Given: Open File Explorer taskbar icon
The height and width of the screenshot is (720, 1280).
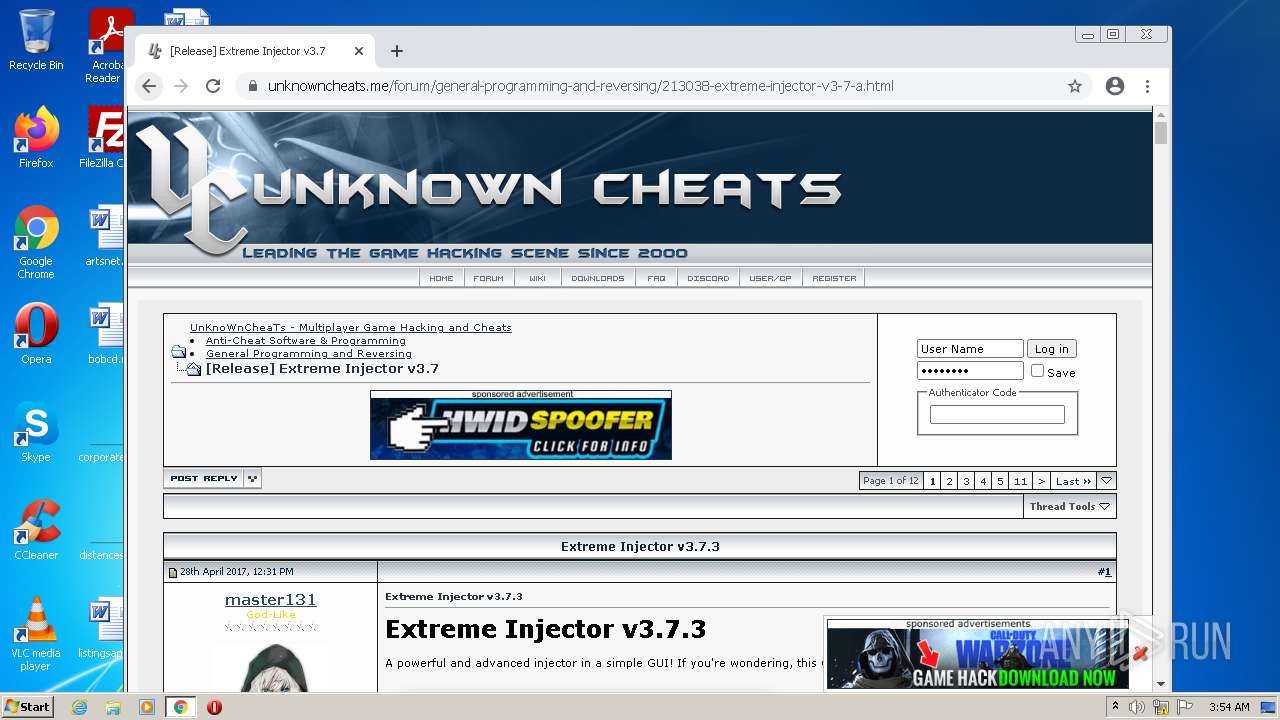Looking at the screenshot, I should click(x=113, y=707).
